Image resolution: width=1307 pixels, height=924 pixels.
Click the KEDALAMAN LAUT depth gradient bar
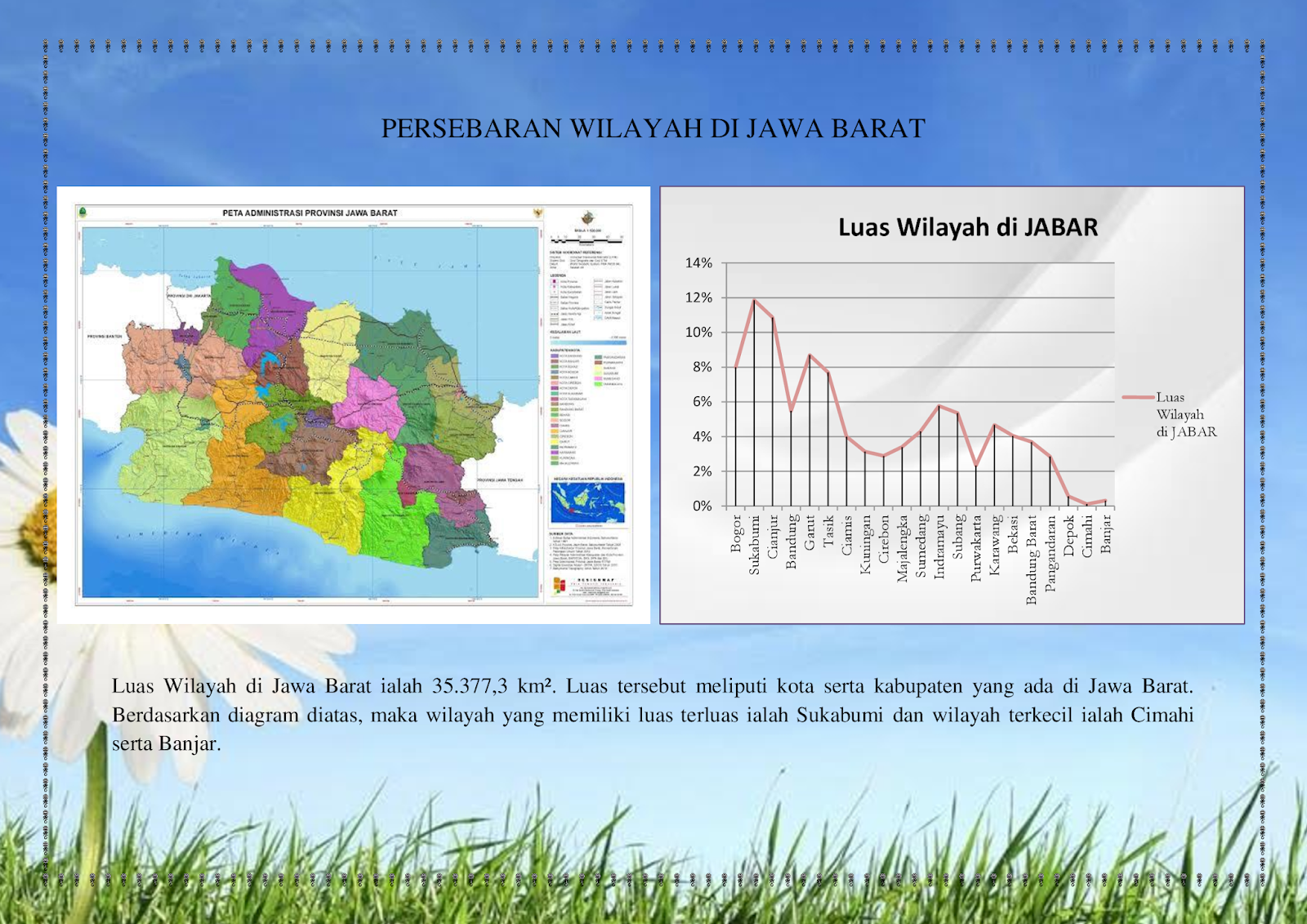(588, 342)
